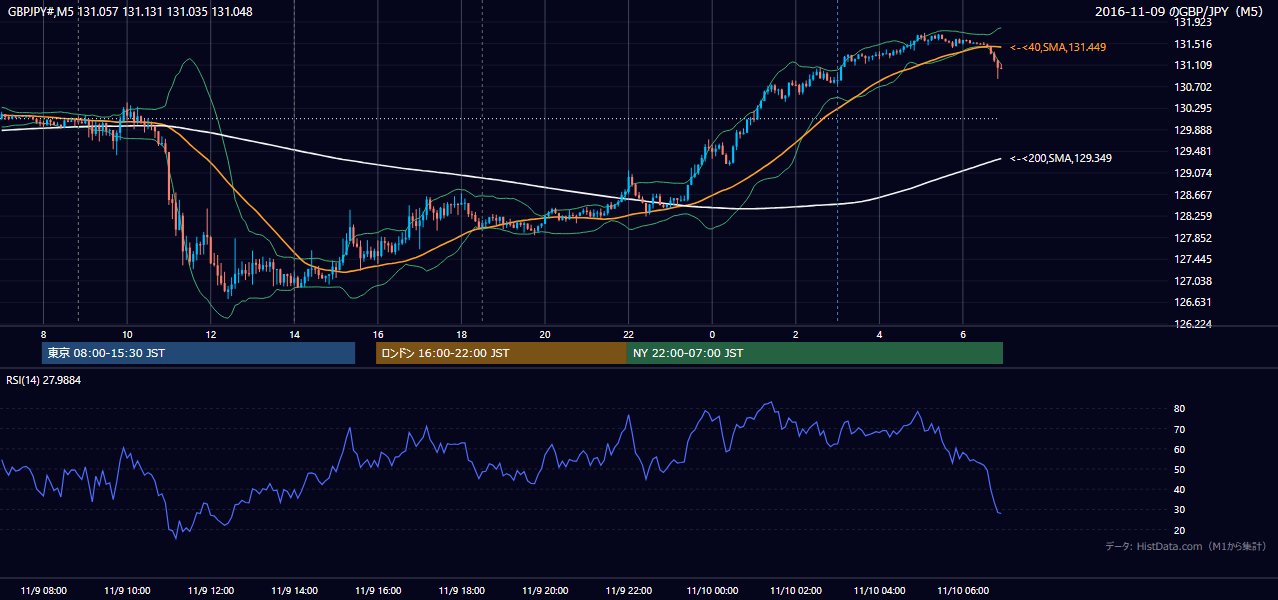The width and height of the screenshot is (1278, 600).
Task: Click hour 12 on price chart axis
Action: click(211, 334)
